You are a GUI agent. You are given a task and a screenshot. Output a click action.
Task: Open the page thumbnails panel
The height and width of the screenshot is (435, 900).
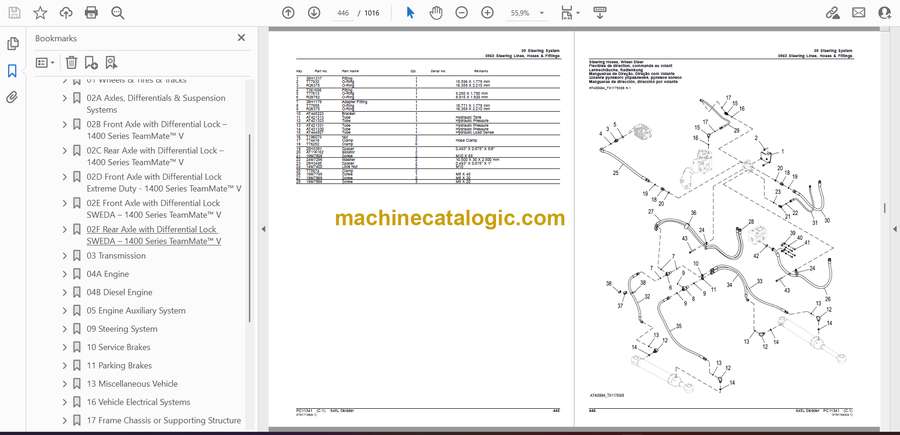tap(12, 44)
